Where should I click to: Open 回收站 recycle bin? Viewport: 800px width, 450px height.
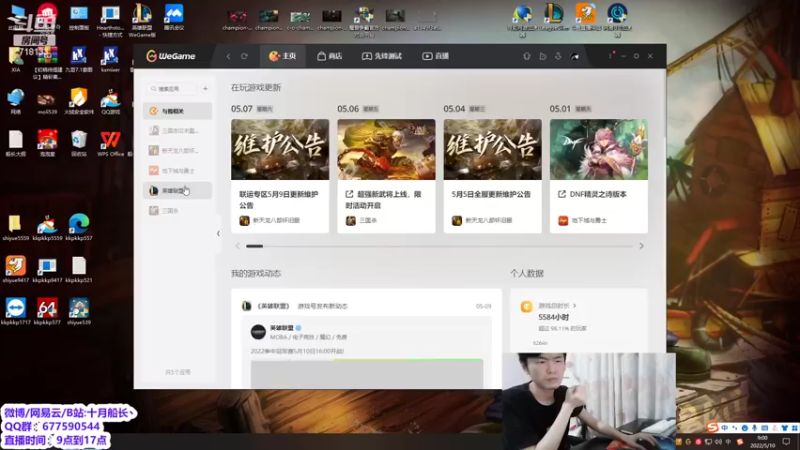coord(79,143)
